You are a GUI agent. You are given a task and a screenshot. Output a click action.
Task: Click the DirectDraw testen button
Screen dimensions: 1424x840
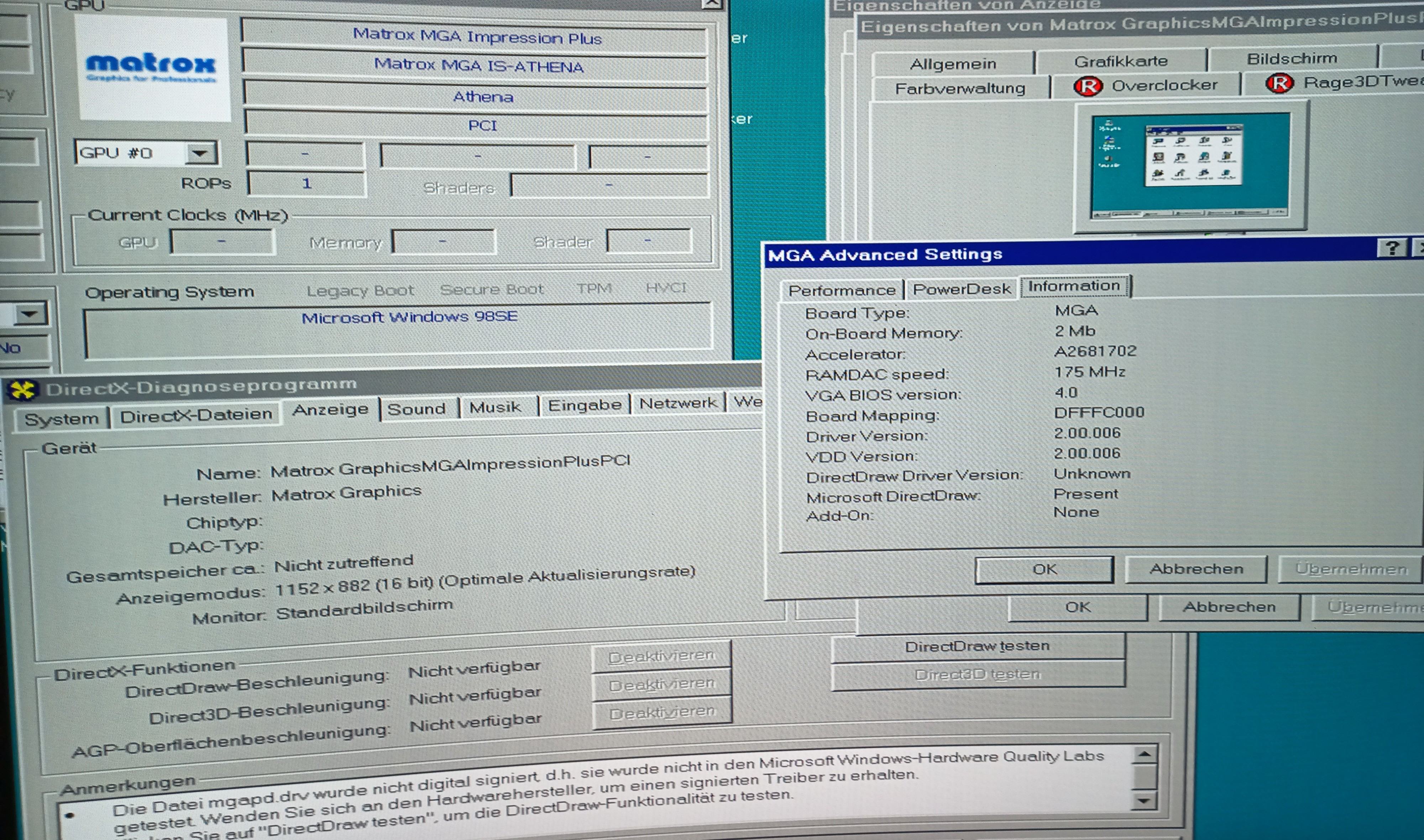coord(978,646)
